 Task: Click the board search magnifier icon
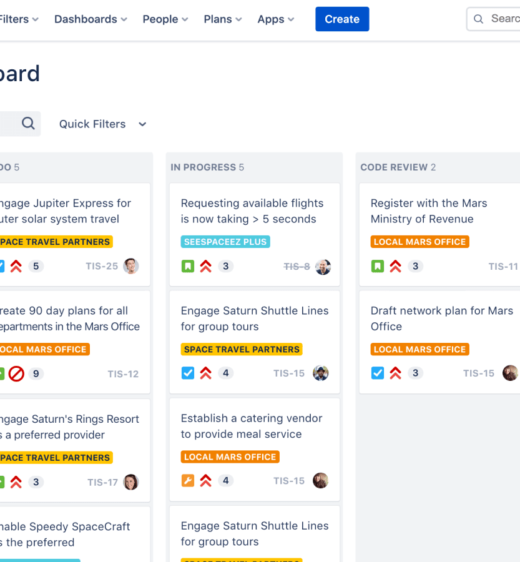click(x=28, y=124)
